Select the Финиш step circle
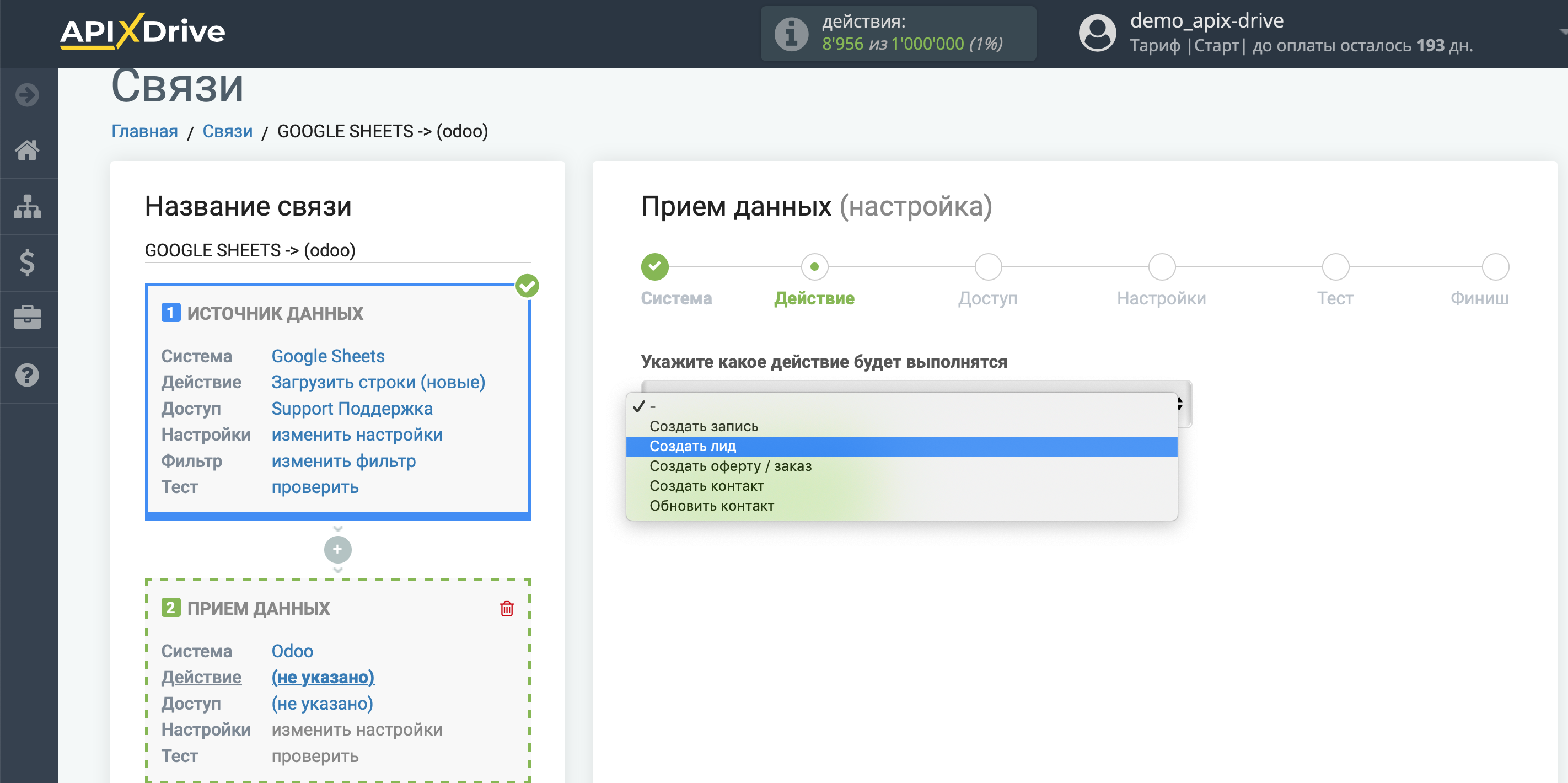The width and height of the screenshot is (1568, 783). point(1495,267)
